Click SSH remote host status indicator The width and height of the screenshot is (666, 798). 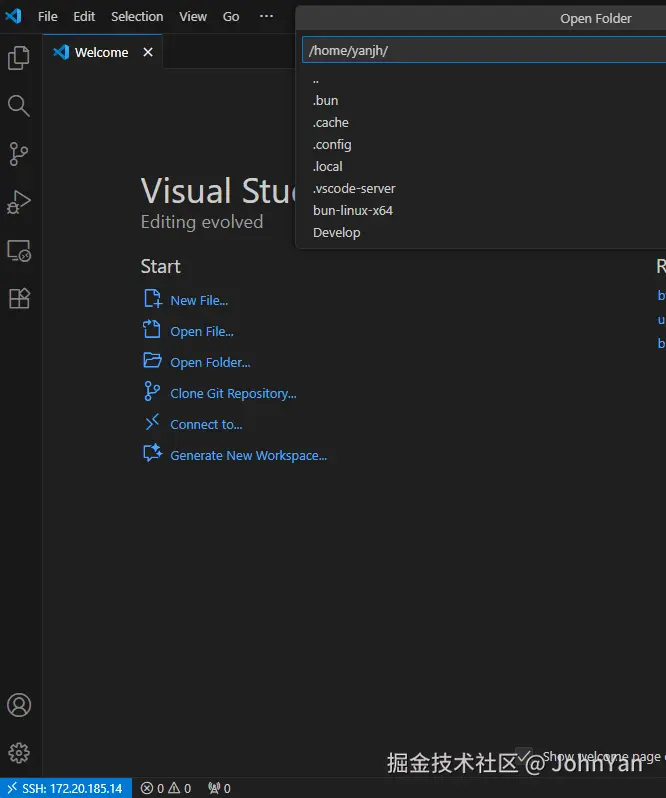66,788
